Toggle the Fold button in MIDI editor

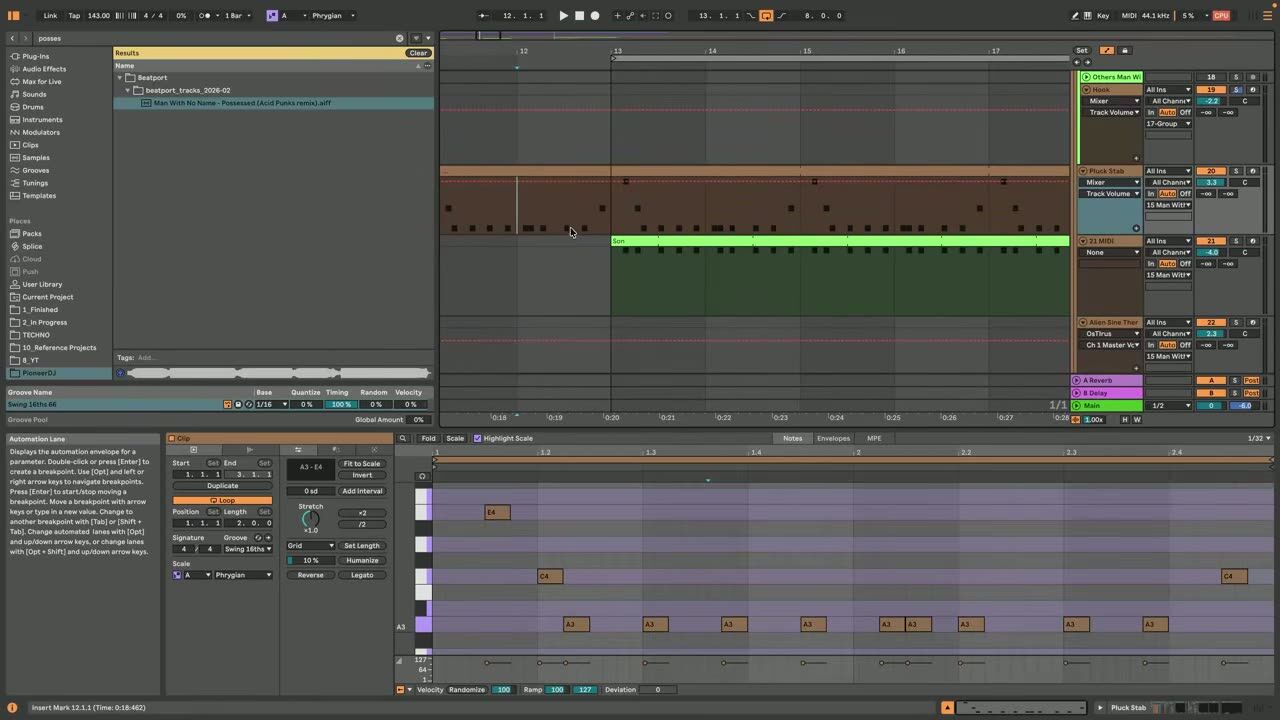coord(428,438)
